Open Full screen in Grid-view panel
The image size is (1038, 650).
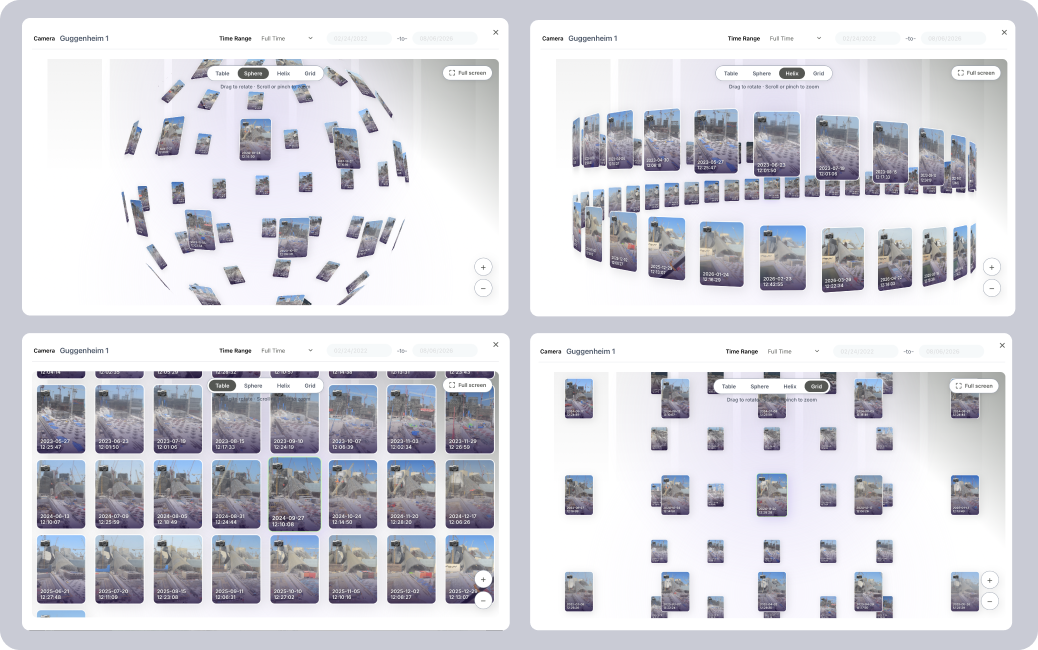[x=974, y=386]
